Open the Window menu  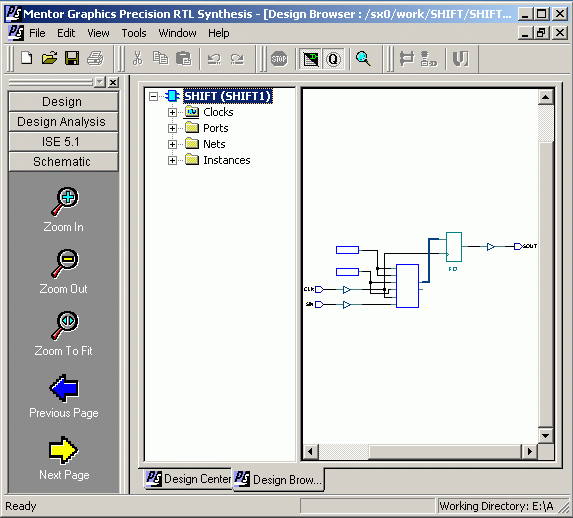pyautogui.click(x=178, y=33)
